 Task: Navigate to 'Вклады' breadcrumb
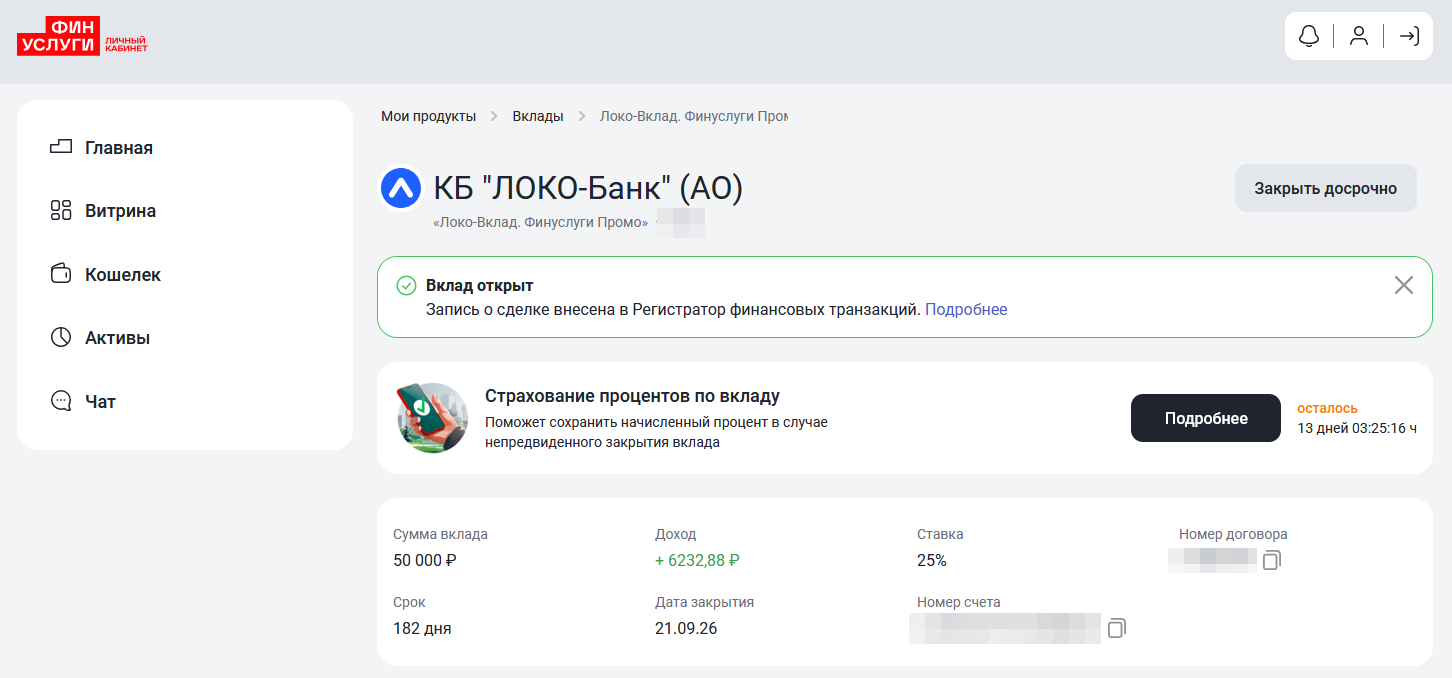(x=537, y=116)
